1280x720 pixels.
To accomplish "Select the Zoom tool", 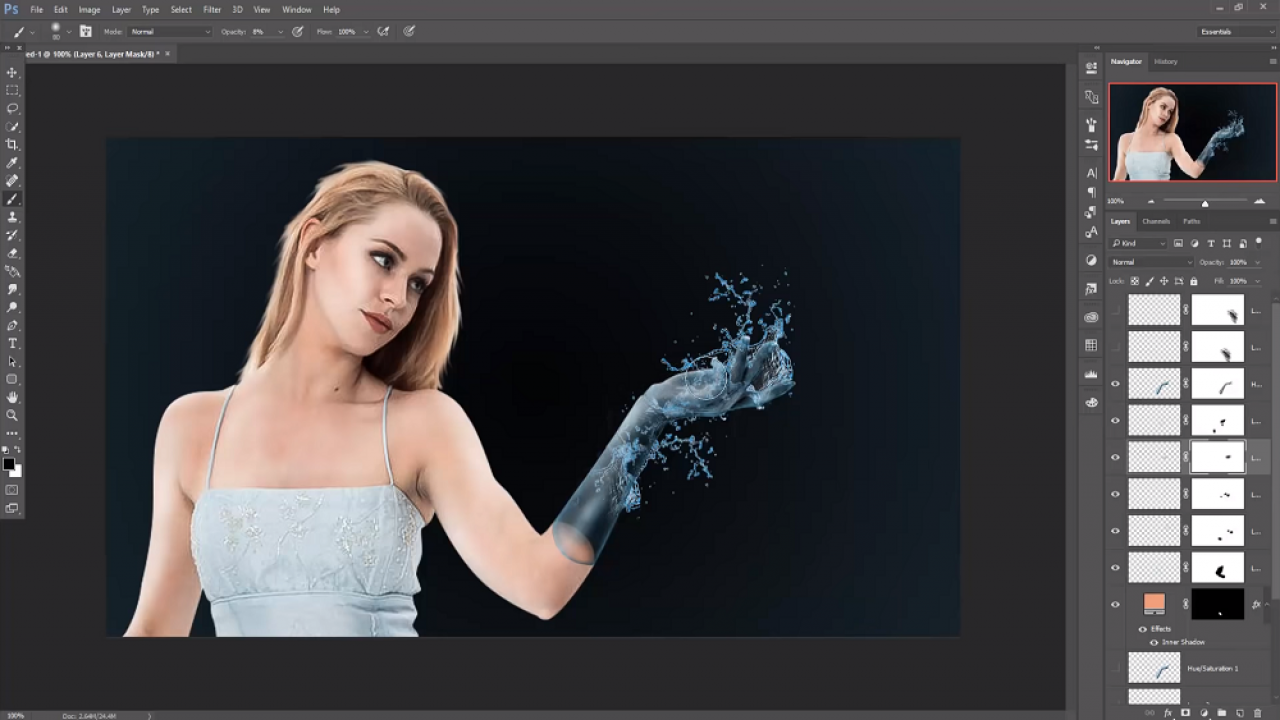I will 12,415.
